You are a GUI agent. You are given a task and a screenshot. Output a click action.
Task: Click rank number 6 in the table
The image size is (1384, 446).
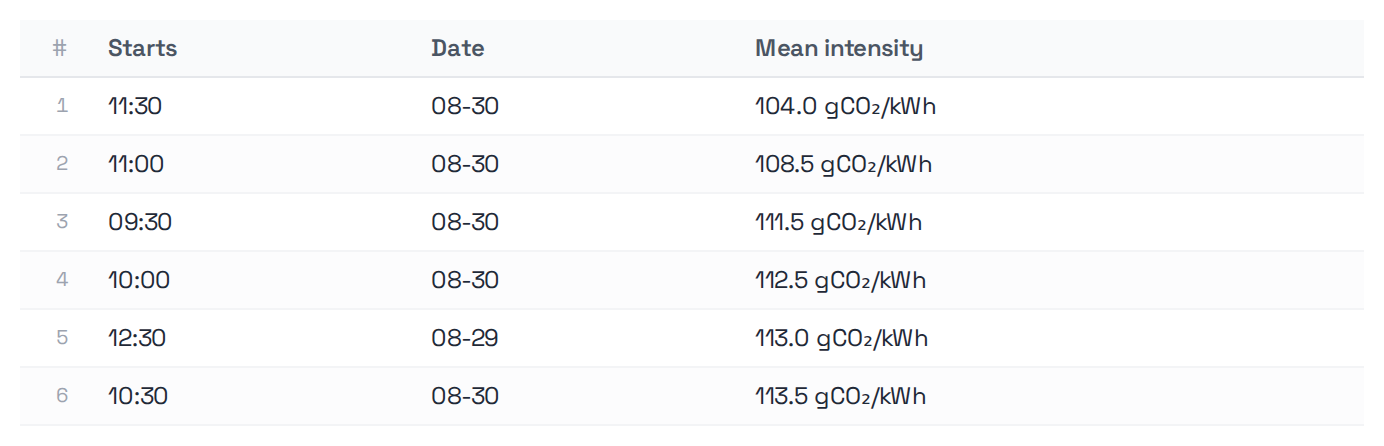point(62,396)
